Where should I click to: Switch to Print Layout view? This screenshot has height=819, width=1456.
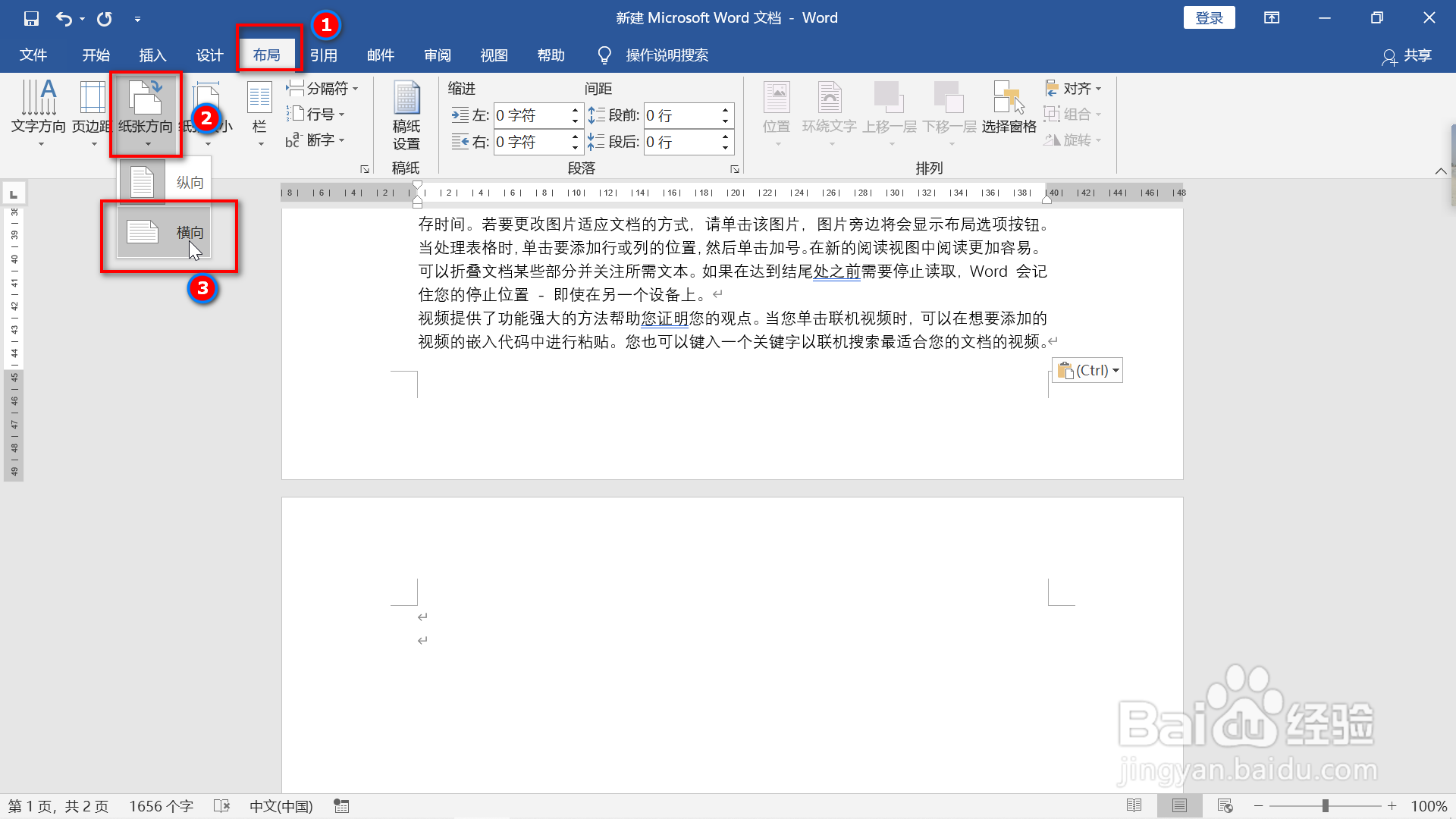click(1179, 805)
